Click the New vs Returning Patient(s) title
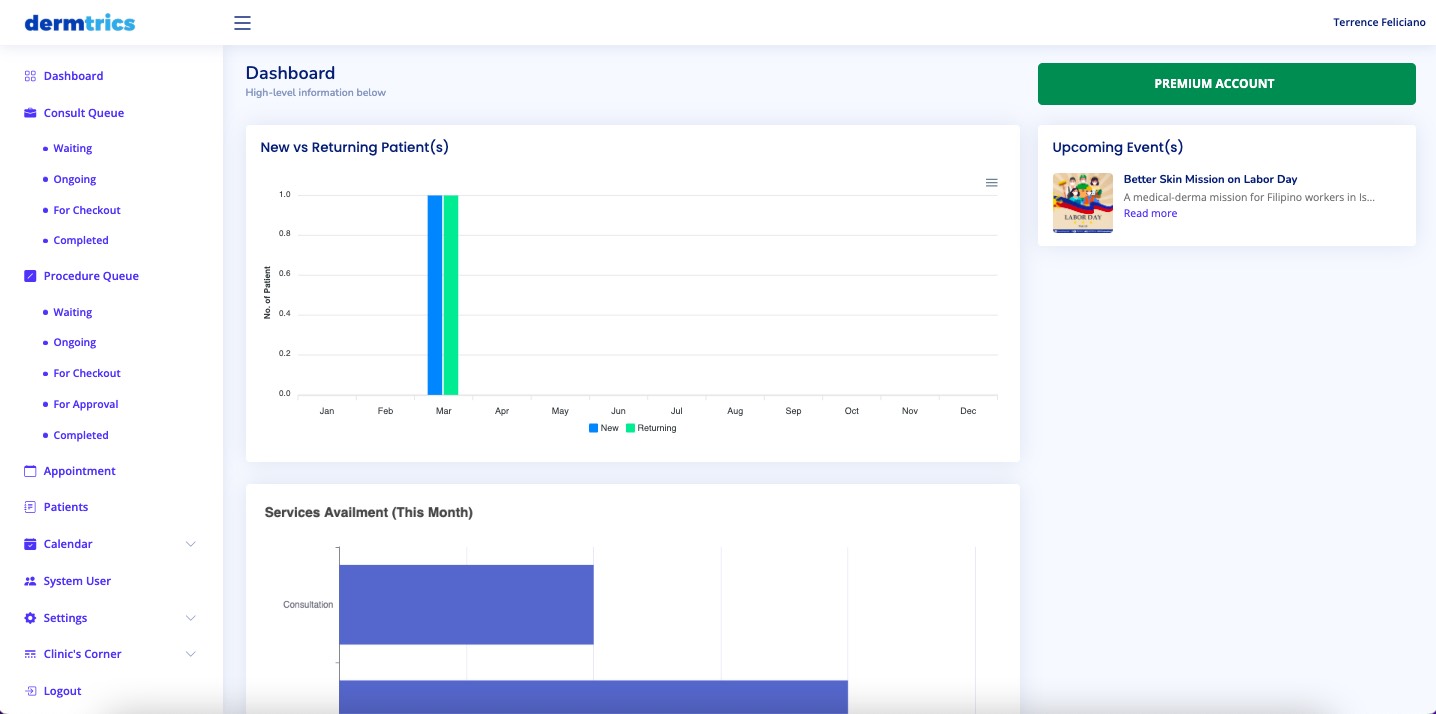 click(354, 147)
